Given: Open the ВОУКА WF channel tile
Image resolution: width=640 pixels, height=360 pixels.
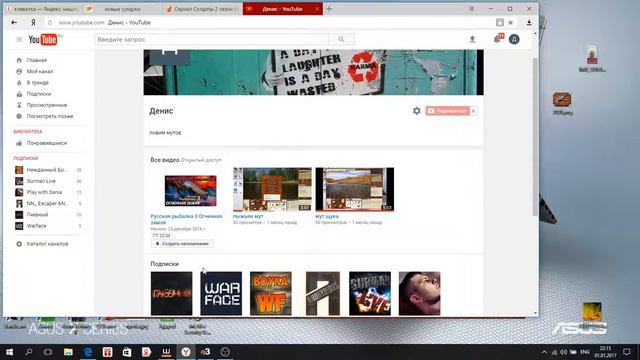Looking at the screenshot, I should (271, 293).
